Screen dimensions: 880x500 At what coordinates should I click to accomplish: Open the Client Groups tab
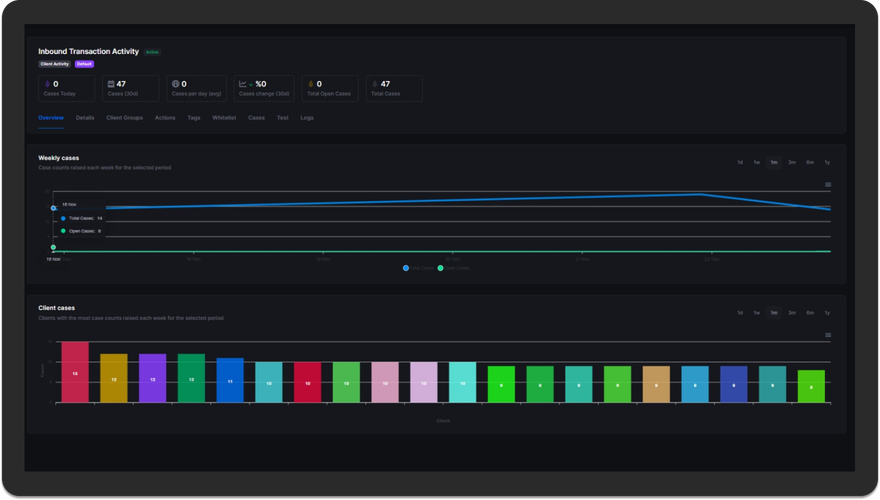tap(125, 118)
